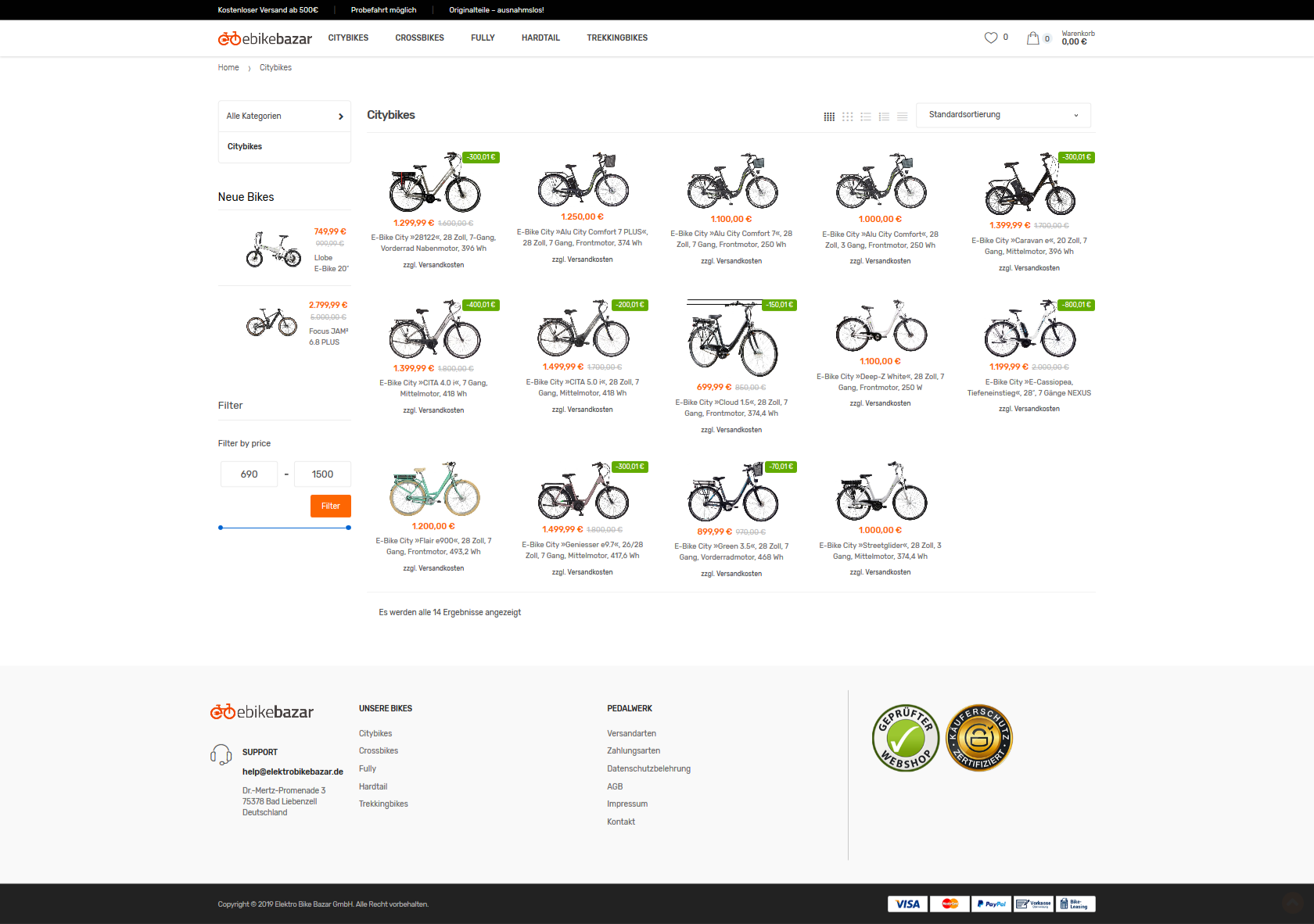This screenshot has height=924, width=1314.
Task: Click the ebikebazar header logo
Action: pyautogui.click(x=264, y=38)
